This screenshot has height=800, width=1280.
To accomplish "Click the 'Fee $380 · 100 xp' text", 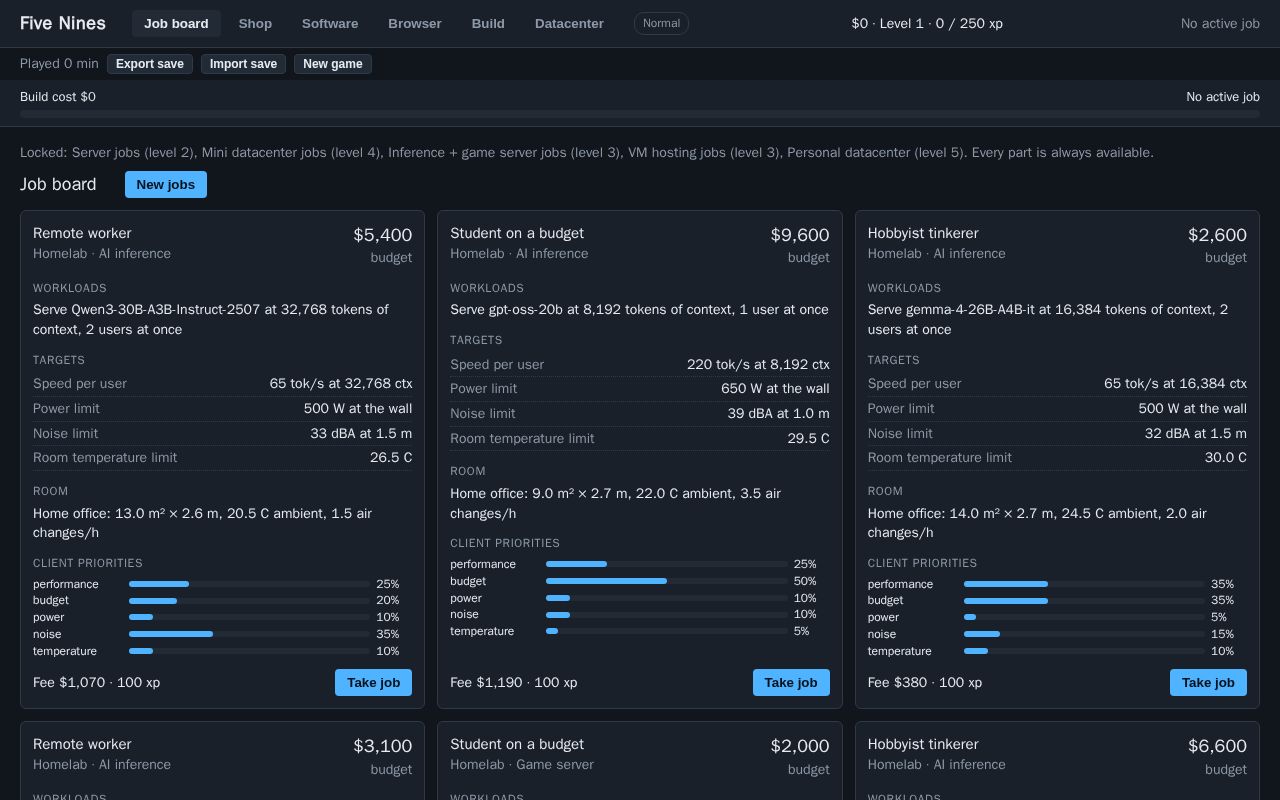I will [925, 682].
